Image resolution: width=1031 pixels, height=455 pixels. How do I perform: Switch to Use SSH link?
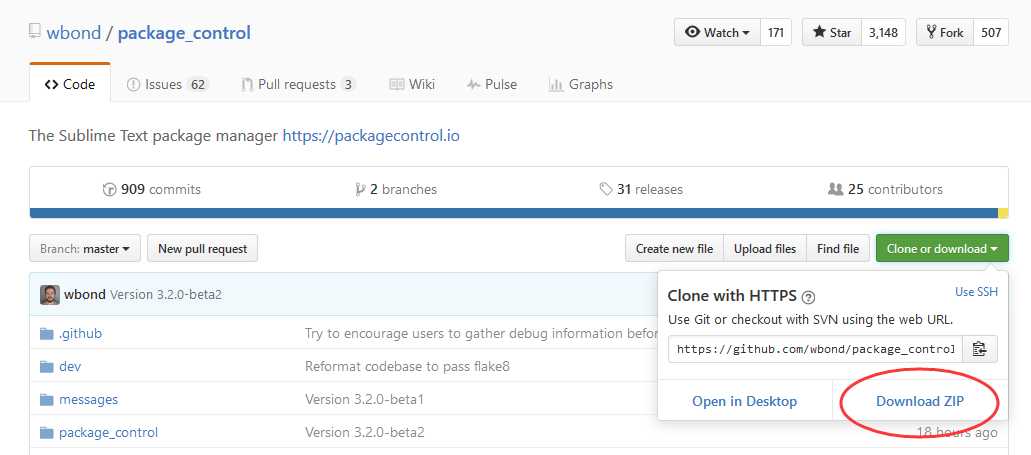click(976, 292)
